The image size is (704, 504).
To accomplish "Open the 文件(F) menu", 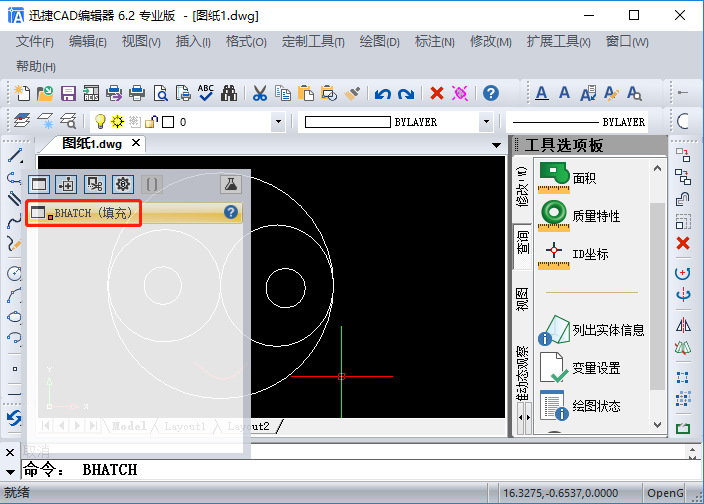I will [x=35, y=42].
